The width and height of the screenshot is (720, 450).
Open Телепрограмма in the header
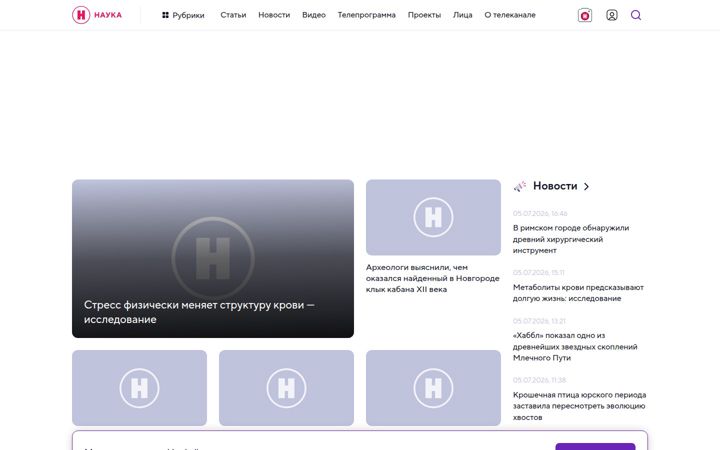click(x=366, y=15)
